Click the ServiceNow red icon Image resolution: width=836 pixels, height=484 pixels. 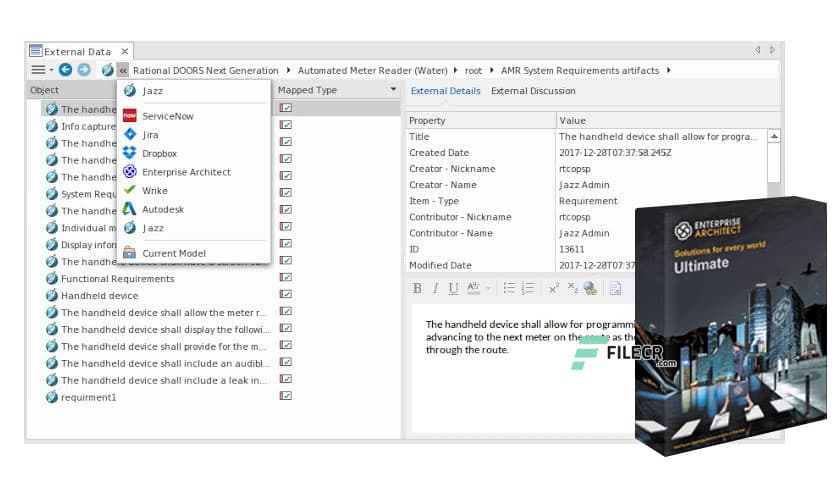point(130,116)
